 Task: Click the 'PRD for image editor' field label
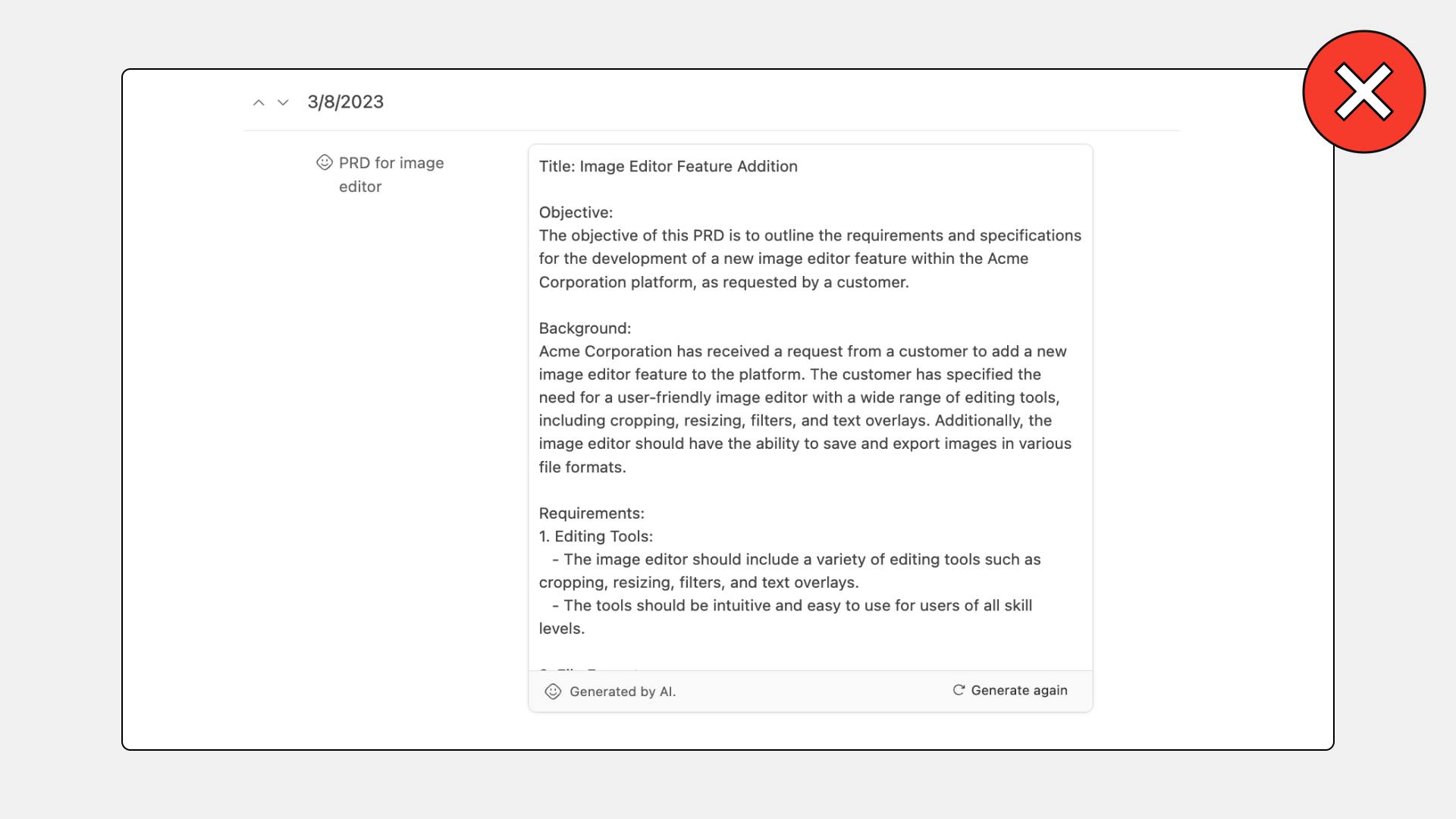click(x=391, y=174)
